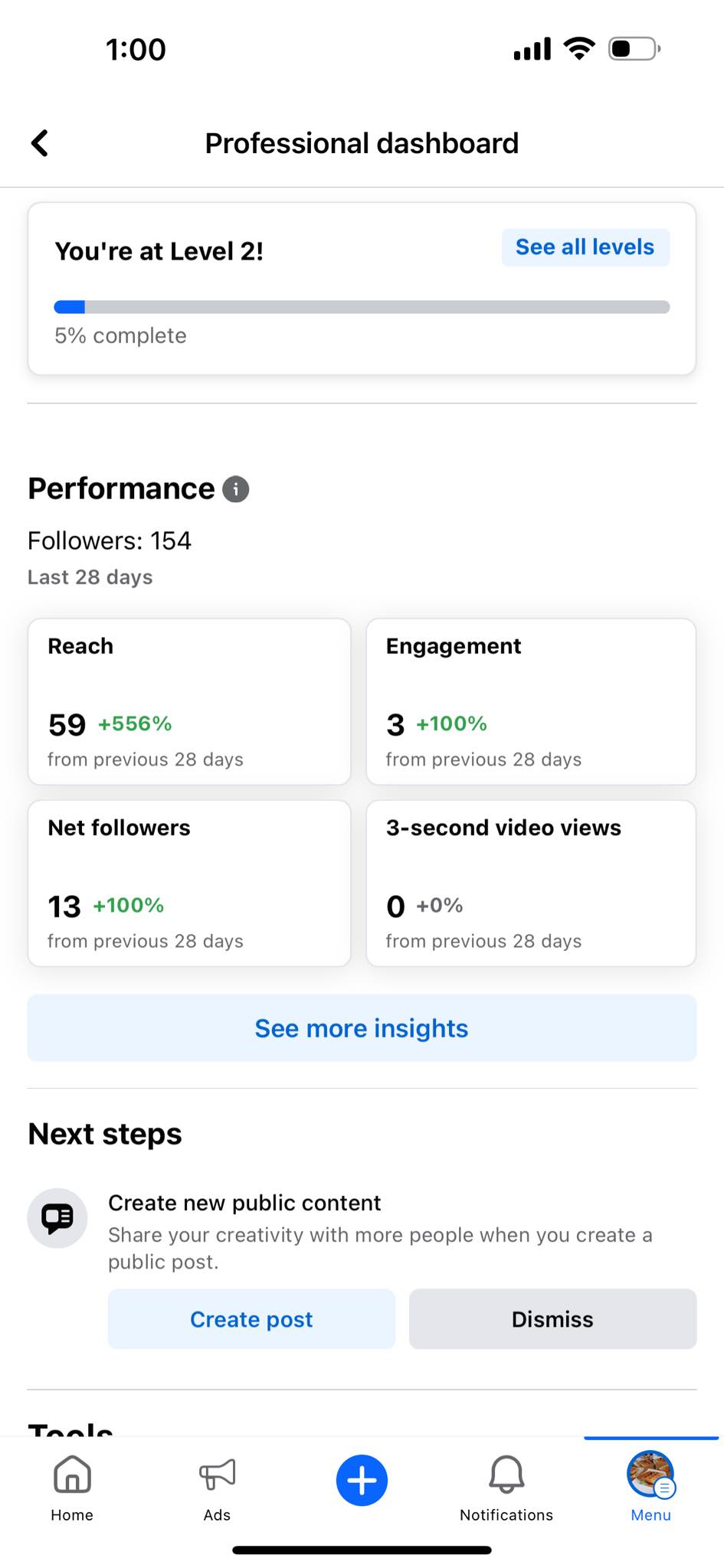Tap the Menu profile picture
Image resolution: width=724 pixels, height=1568 pixels.
click(650, 1474)
